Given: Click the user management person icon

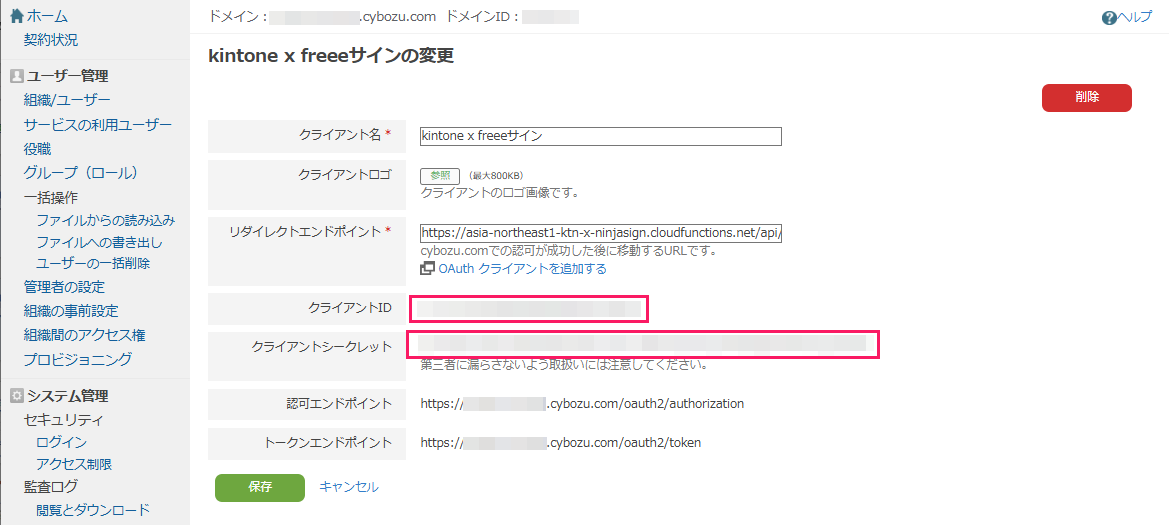Looking at the screenshot, I should tap(16, 75).
